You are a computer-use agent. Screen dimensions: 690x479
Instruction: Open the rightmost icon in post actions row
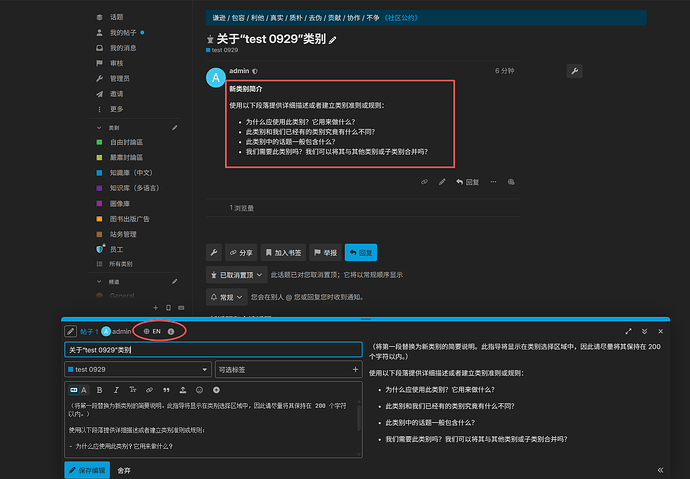511,182
